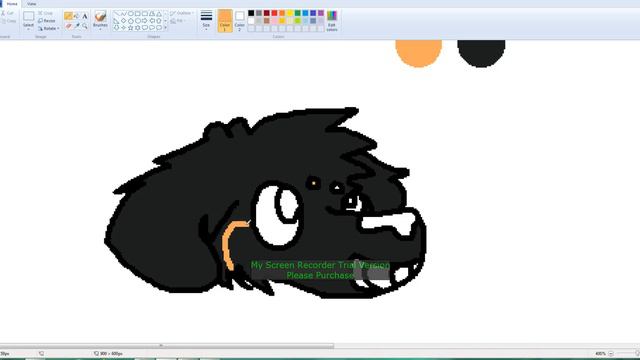Open the Select dropdown
Screen dimensions: 640x360
28,27
